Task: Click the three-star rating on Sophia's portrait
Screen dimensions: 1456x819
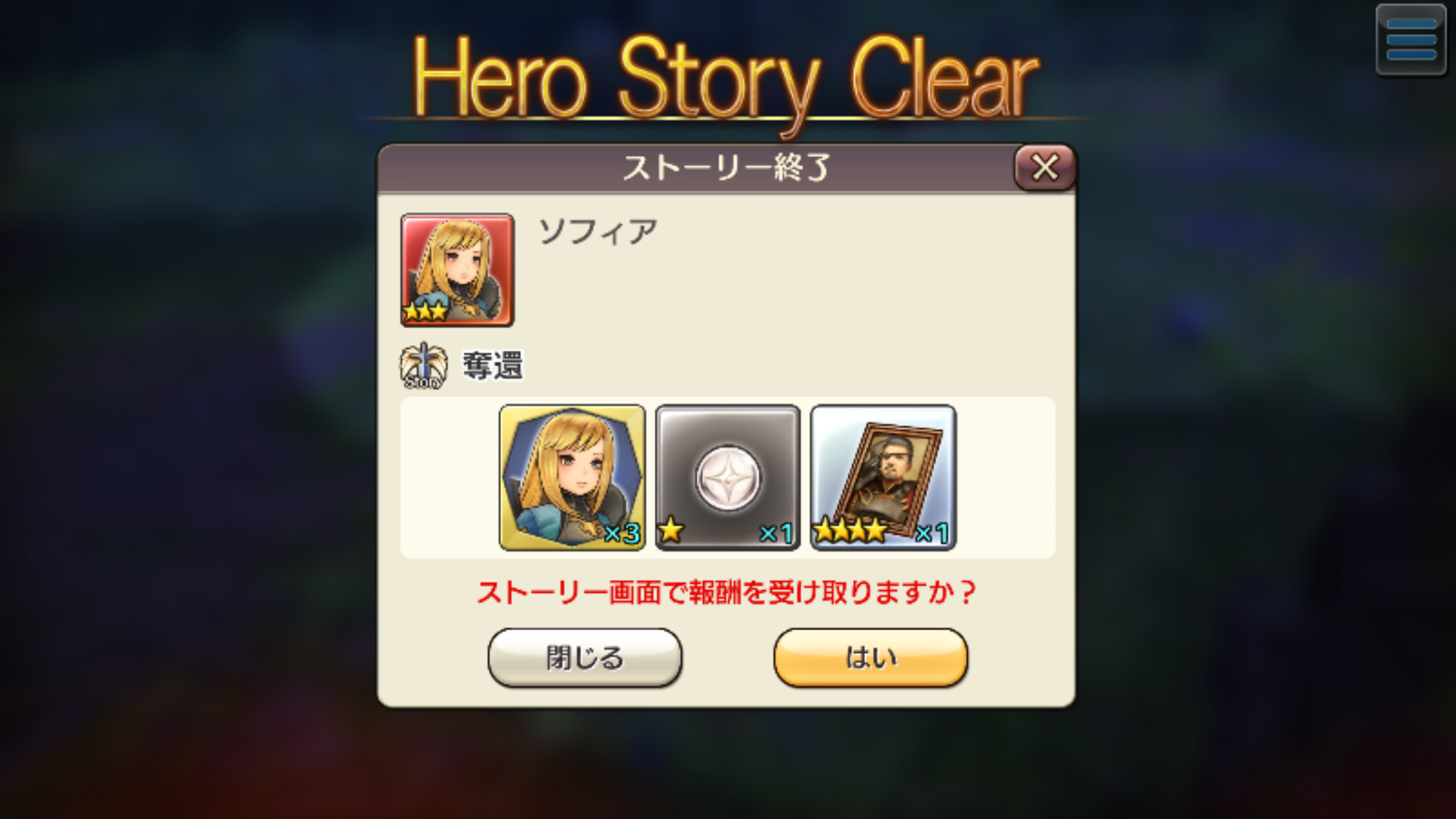Action: [x=425, y=311]
